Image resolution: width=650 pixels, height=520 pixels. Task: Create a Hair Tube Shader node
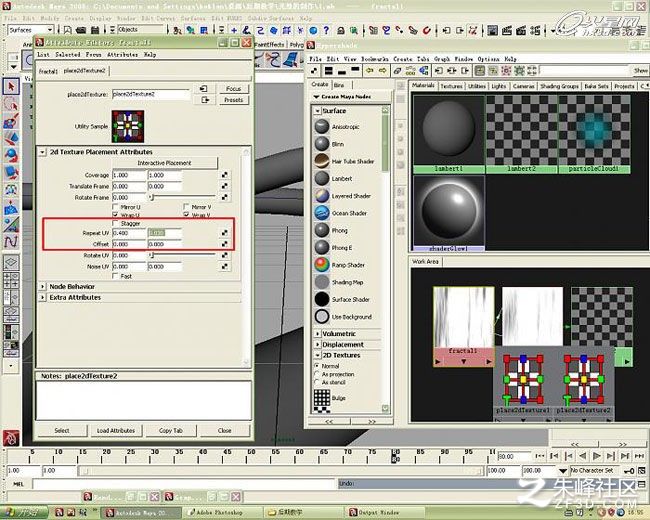(x=322, y=161)
